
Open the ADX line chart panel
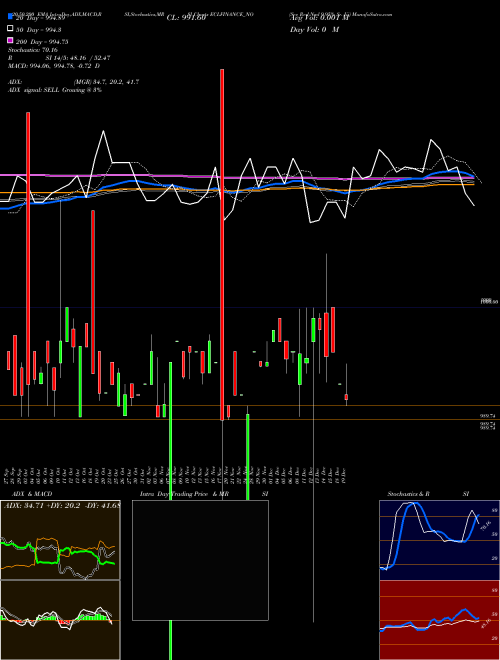[x=60, y=540]
